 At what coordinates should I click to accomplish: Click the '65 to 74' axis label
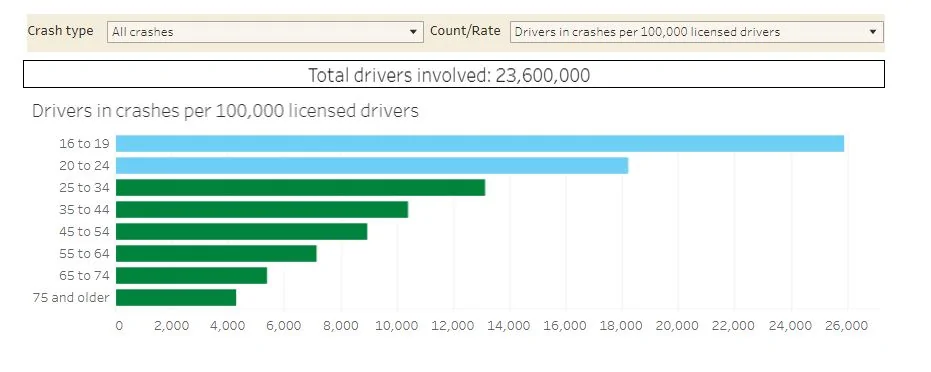(84, 275)
